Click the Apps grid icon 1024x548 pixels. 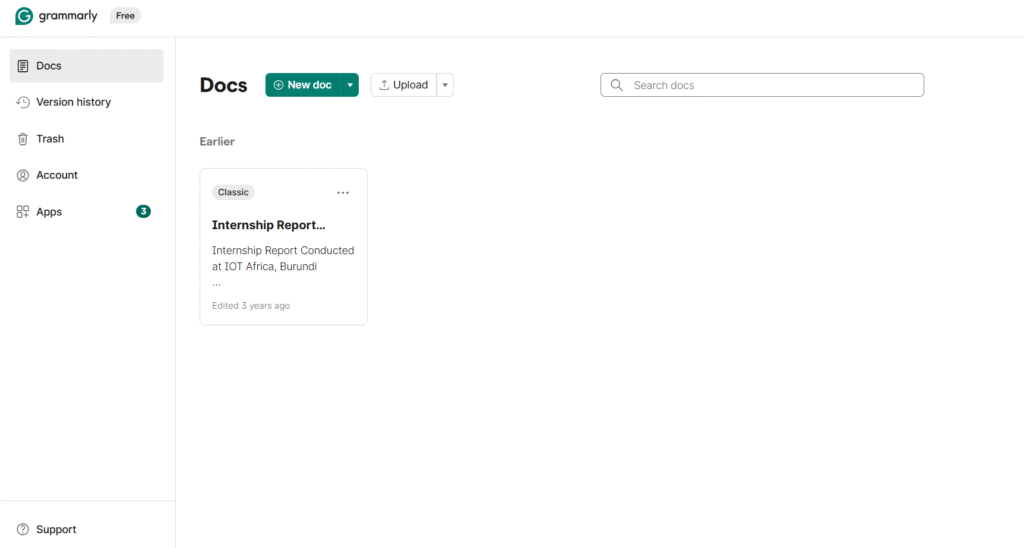pyautogui.click(x=23, y=212)
